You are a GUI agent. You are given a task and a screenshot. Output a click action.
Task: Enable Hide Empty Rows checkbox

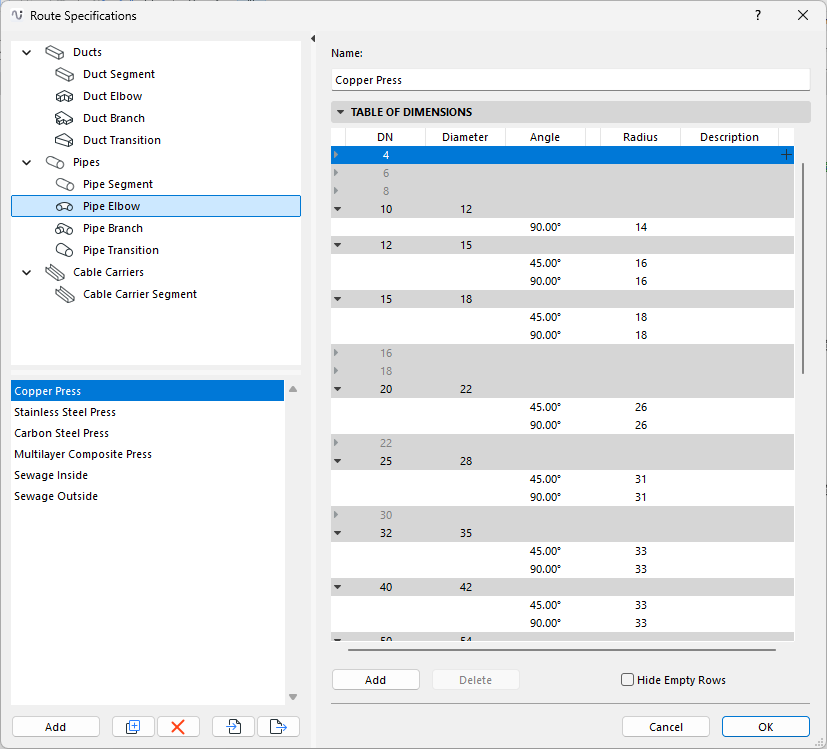628,680
